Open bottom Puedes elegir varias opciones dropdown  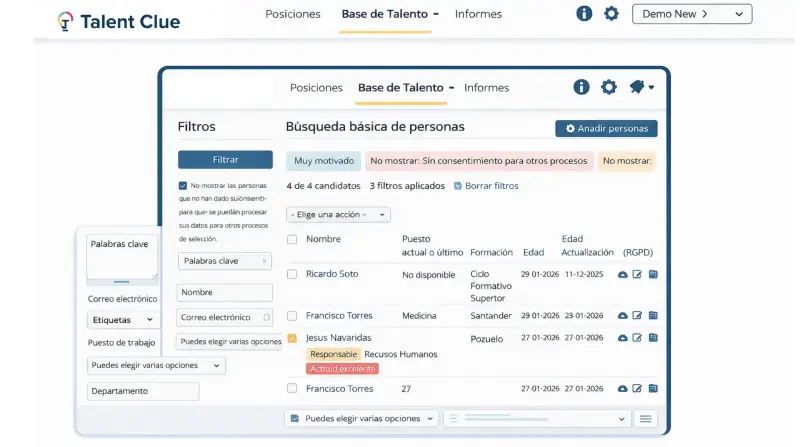363,418
